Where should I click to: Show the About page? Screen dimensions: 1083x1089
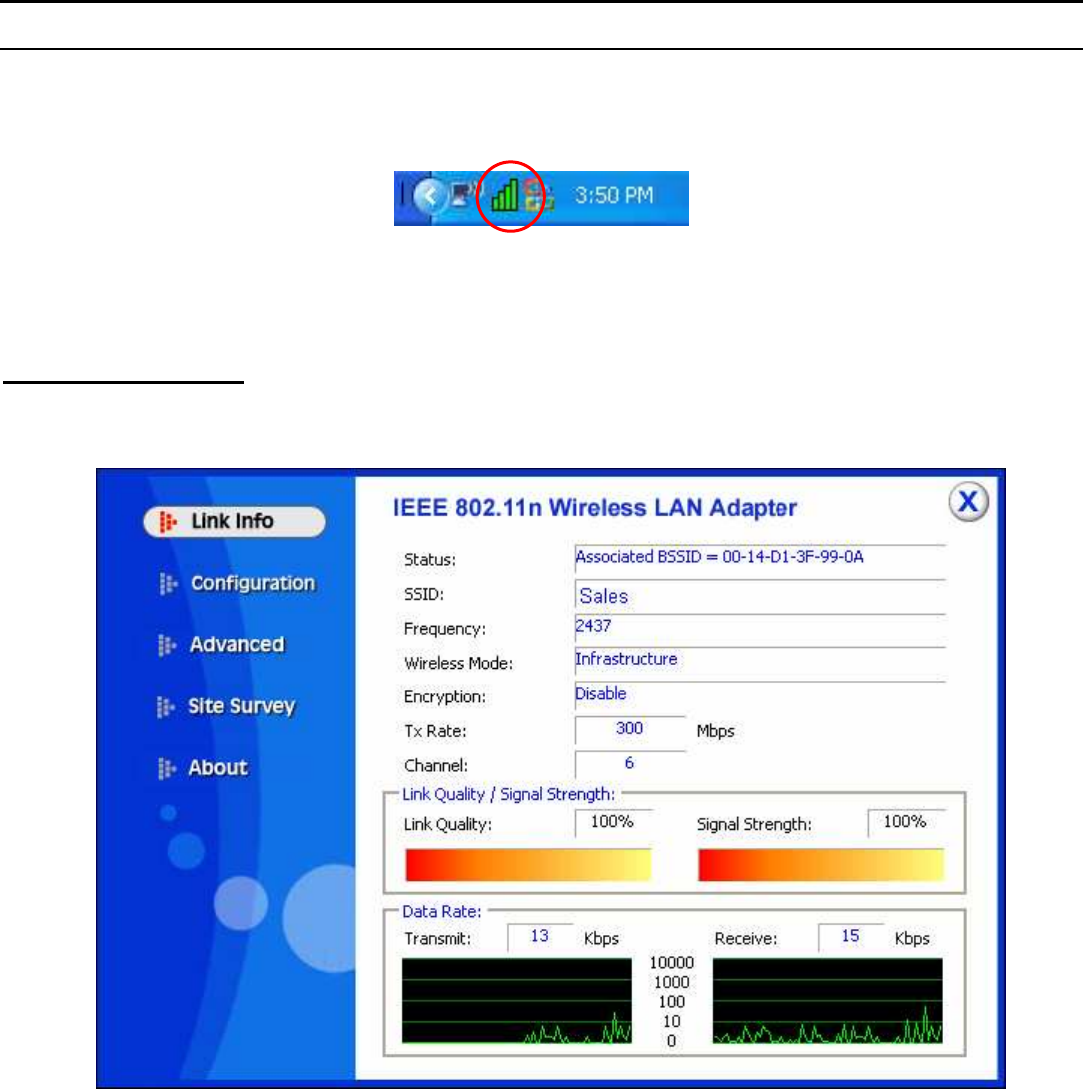point(217,767)
